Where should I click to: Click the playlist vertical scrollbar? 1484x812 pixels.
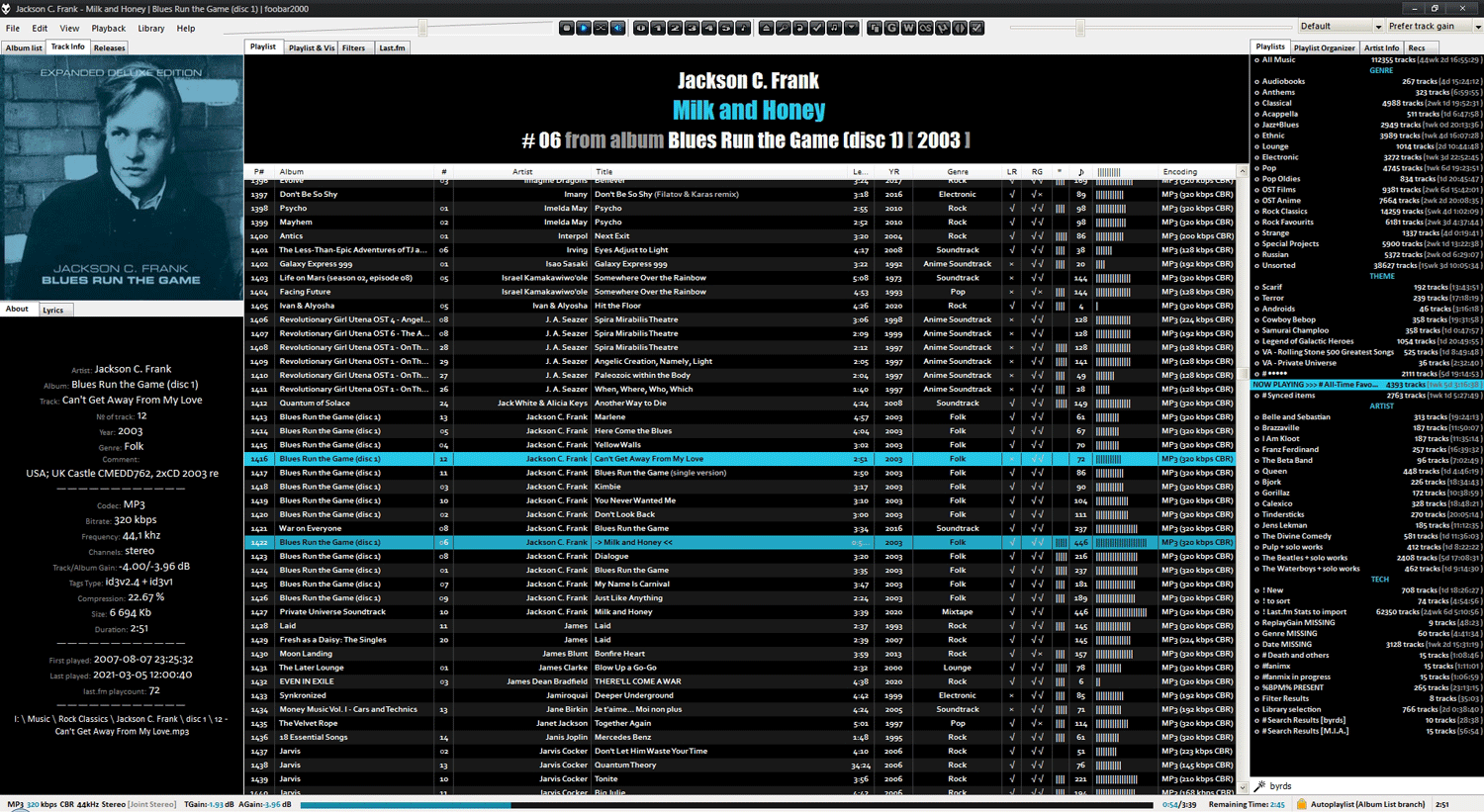pos(1243,480)
